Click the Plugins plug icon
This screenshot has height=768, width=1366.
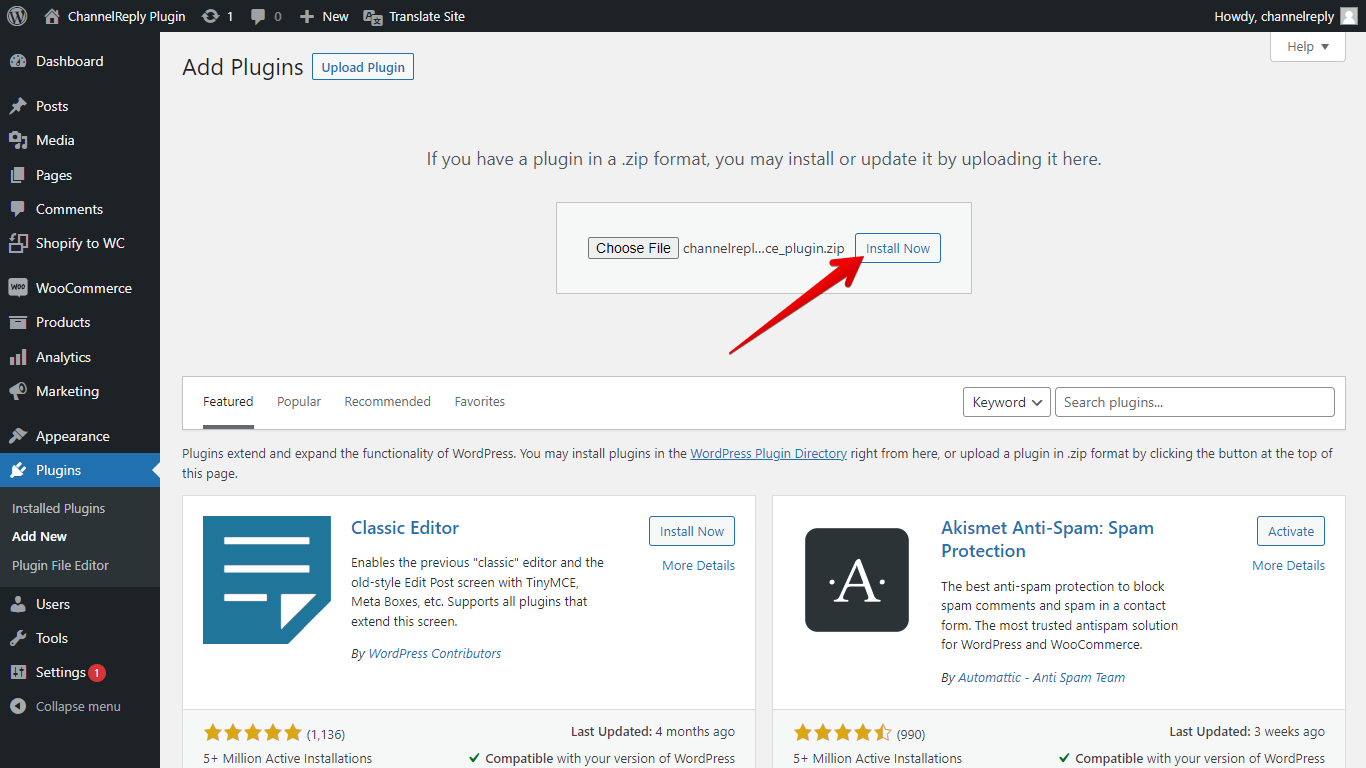coord(18,470)
